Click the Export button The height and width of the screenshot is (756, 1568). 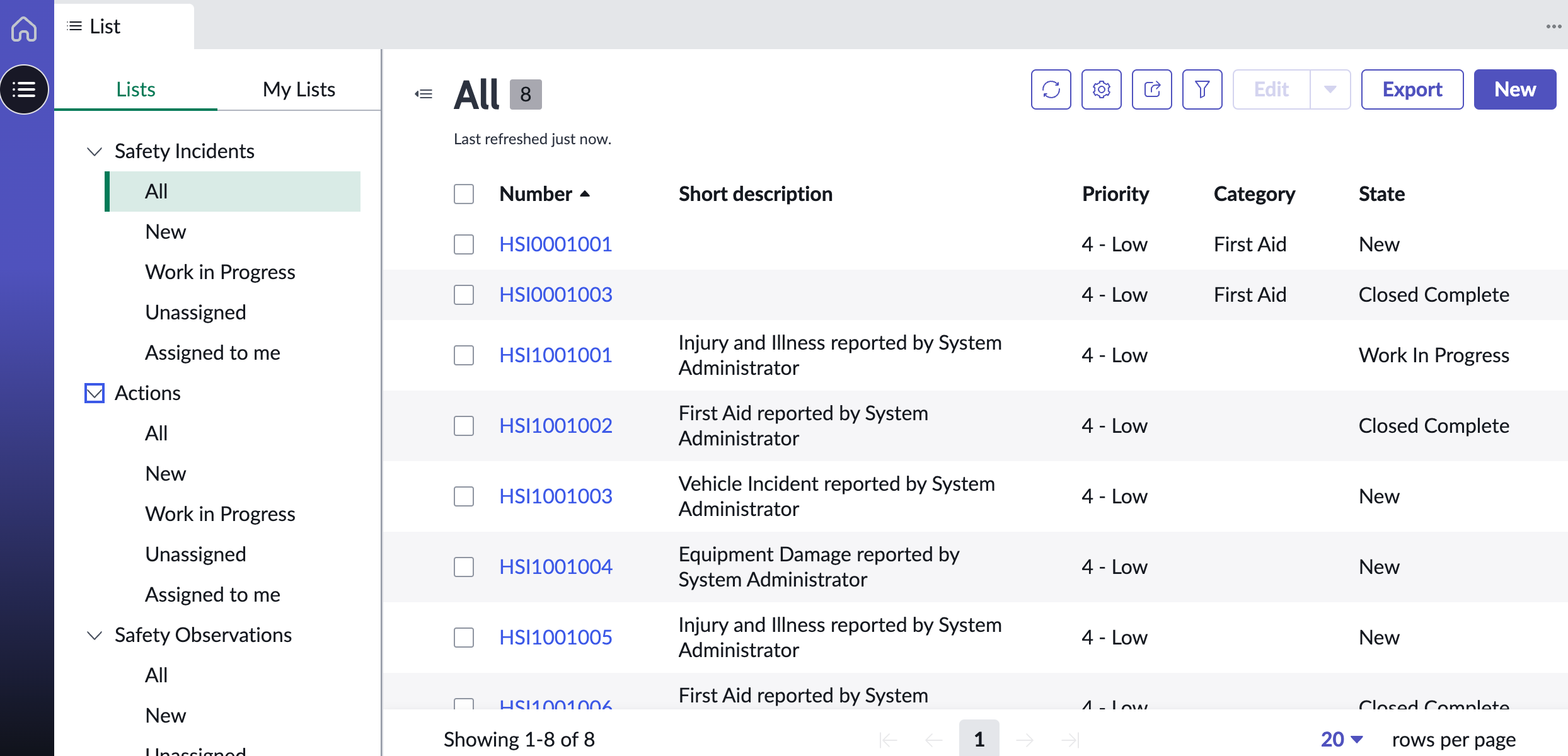tap(1412, 89)
